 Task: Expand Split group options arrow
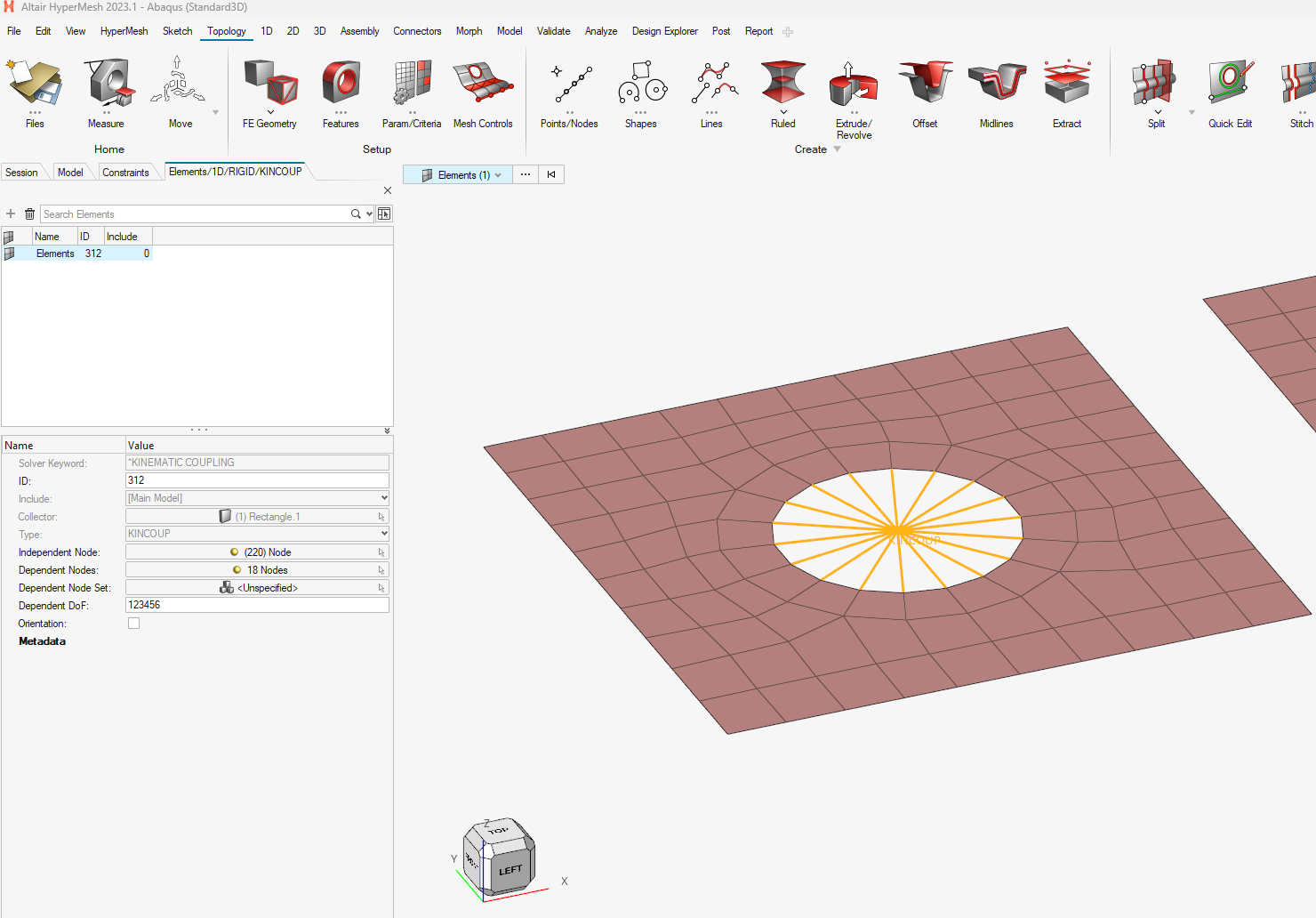click(x=1192, y=112)
